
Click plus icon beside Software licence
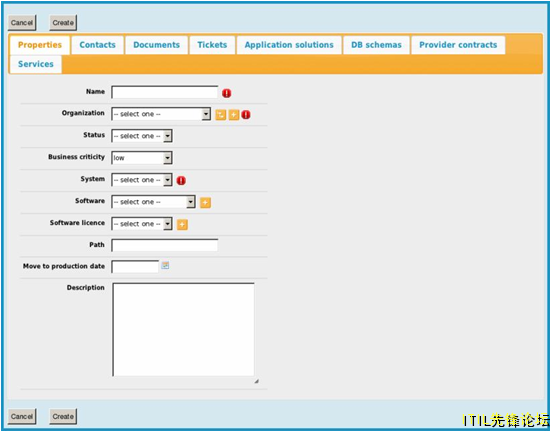pyautogui.click(x=182, y=224)
